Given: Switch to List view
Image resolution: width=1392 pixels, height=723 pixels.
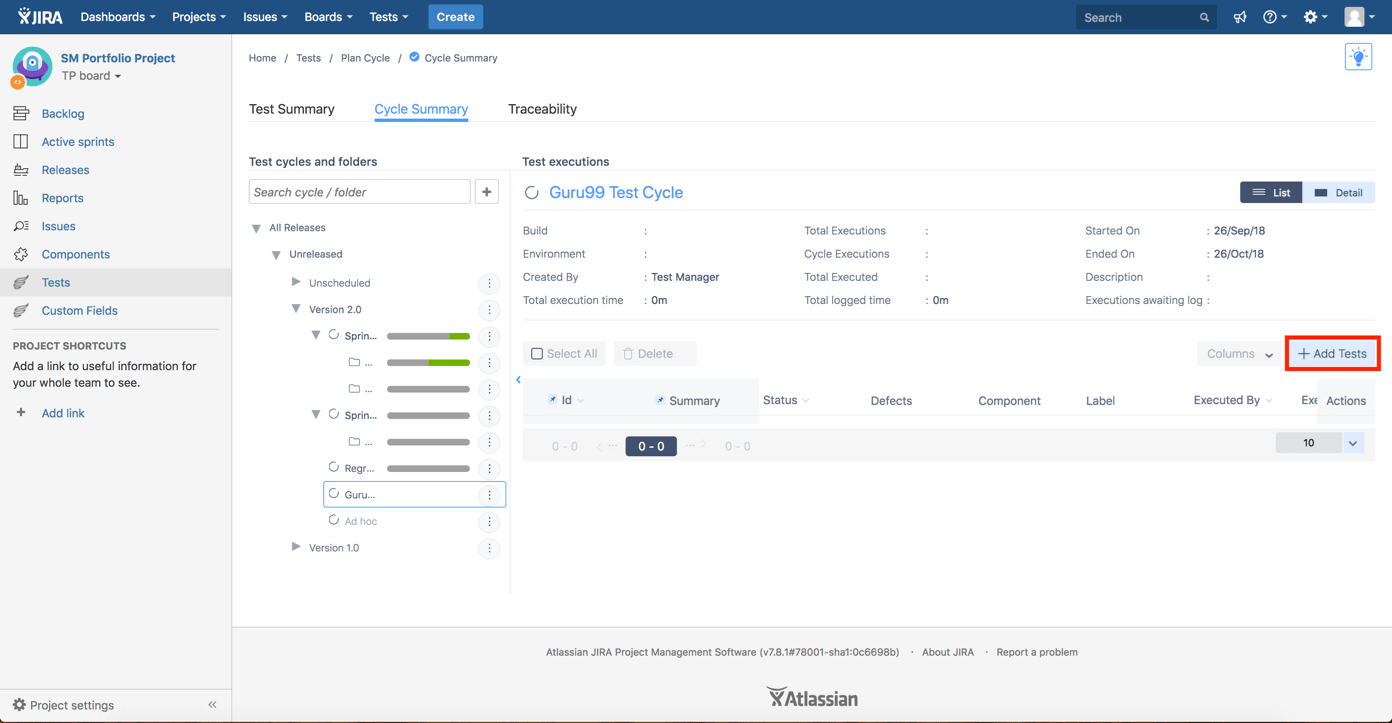Looking at the screenshot, I should 1271,193.
